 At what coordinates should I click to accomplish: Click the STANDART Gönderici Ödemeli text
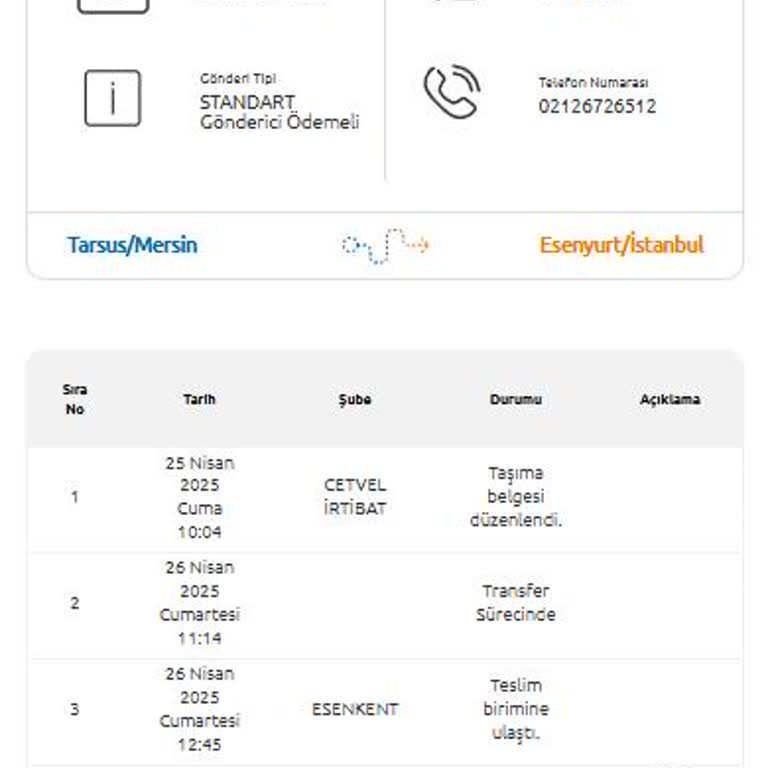coord(279,112)
